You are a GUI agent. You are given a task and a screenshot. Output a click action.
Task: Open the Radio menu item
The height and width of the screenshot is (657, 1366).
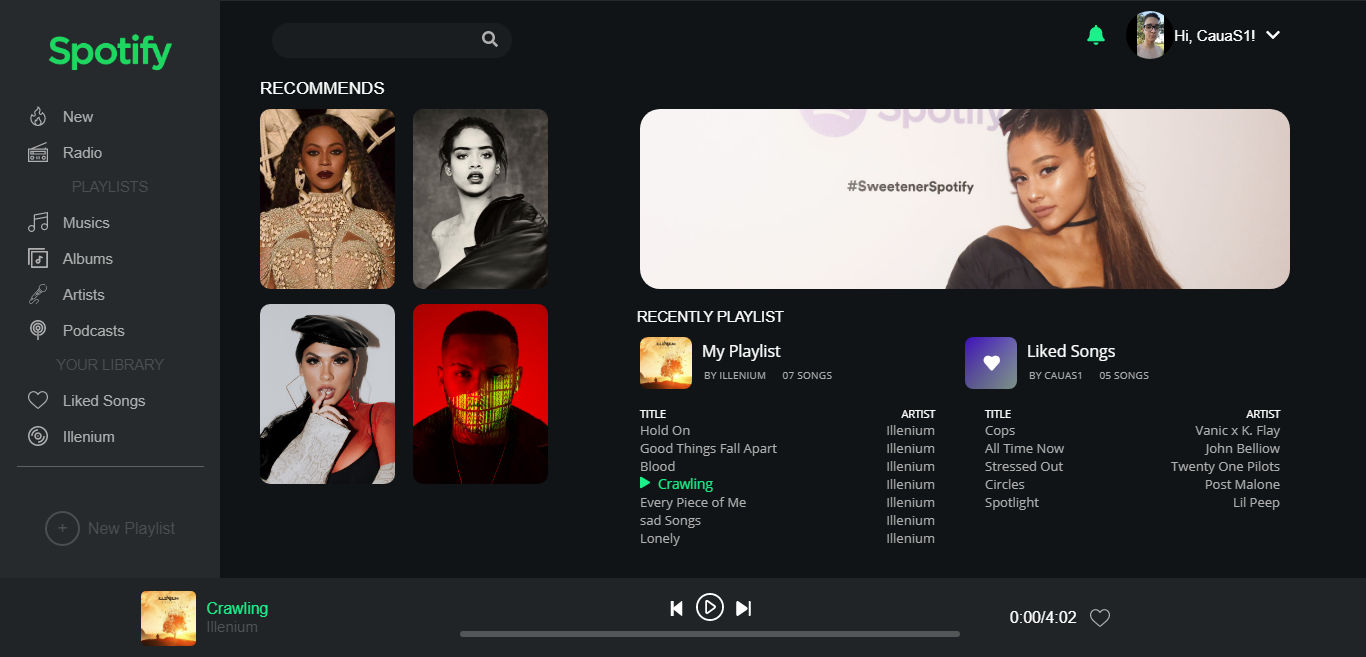[x=82, y=153]
